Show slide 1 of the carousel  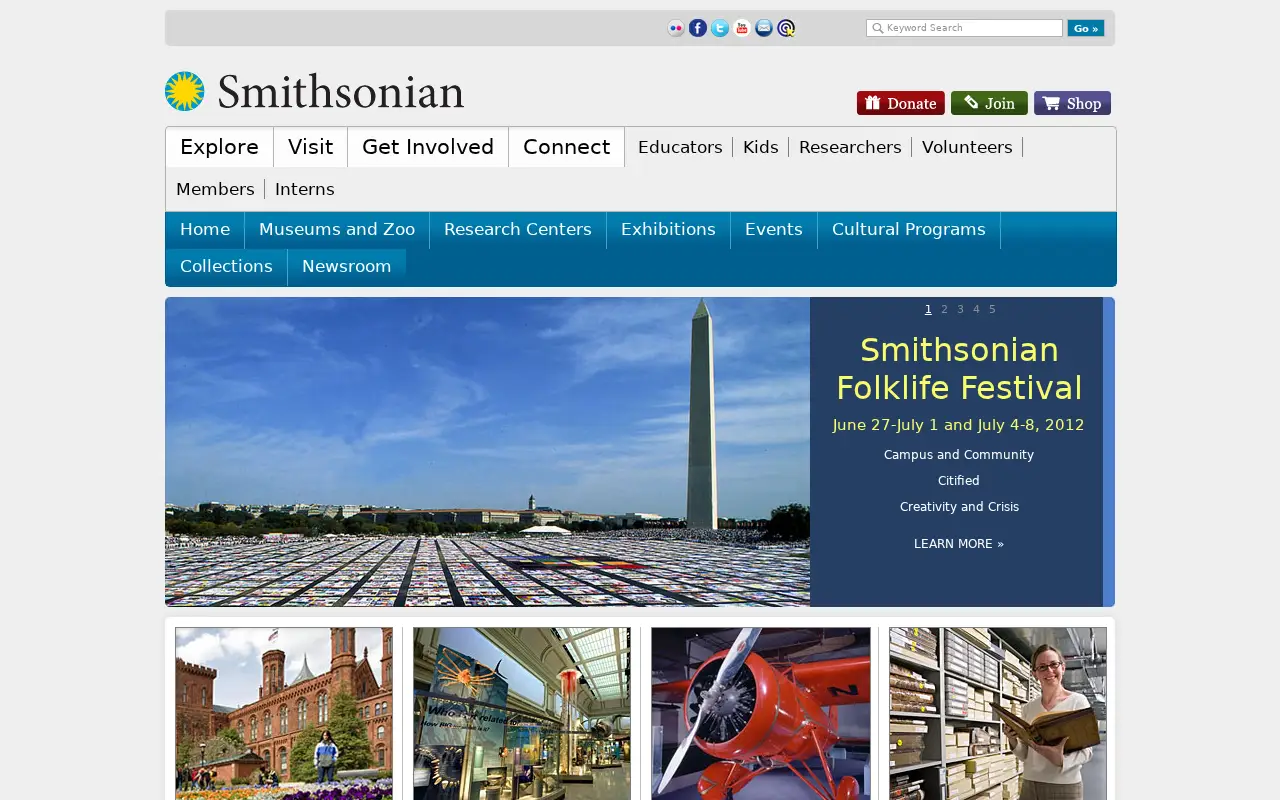[928, 309]
